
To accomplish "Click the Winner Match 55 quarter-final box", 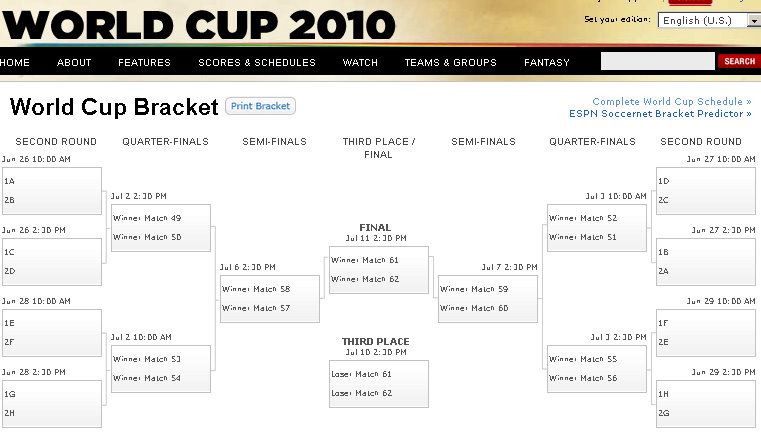I will 597,369.
